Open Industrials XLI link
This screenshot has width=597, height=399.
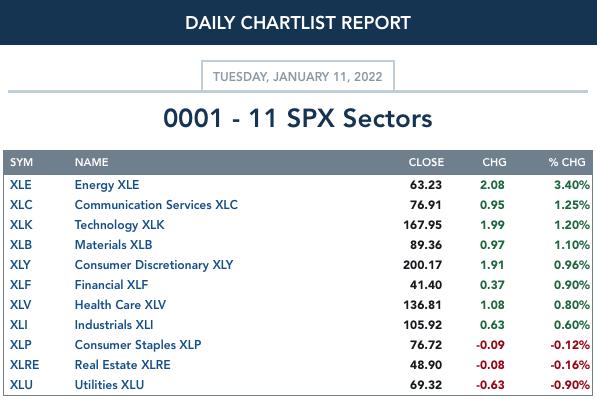[x=114, y=325]
